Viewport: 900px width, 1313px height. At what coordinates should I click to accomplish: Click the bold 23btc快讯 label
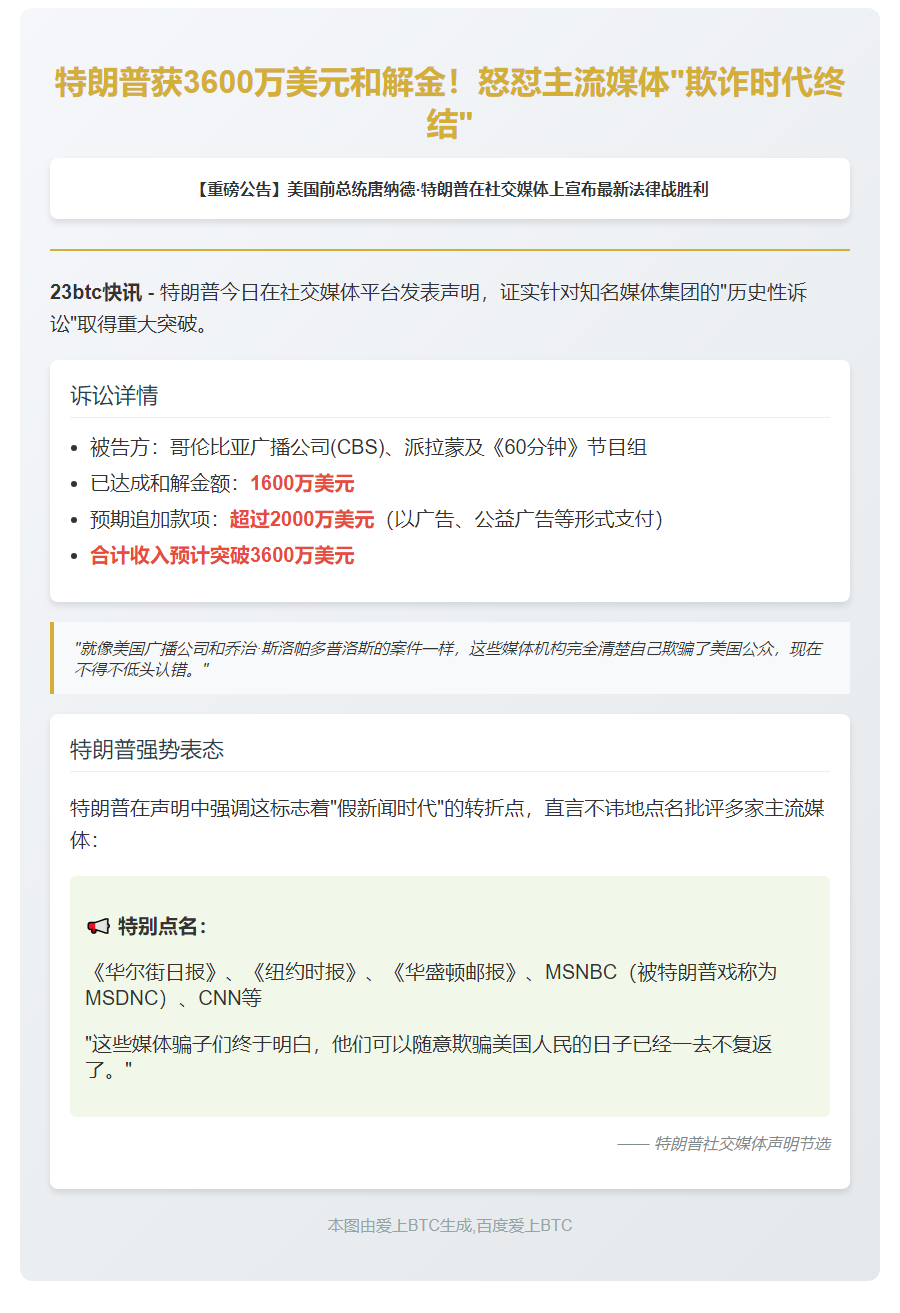[96, 293]
